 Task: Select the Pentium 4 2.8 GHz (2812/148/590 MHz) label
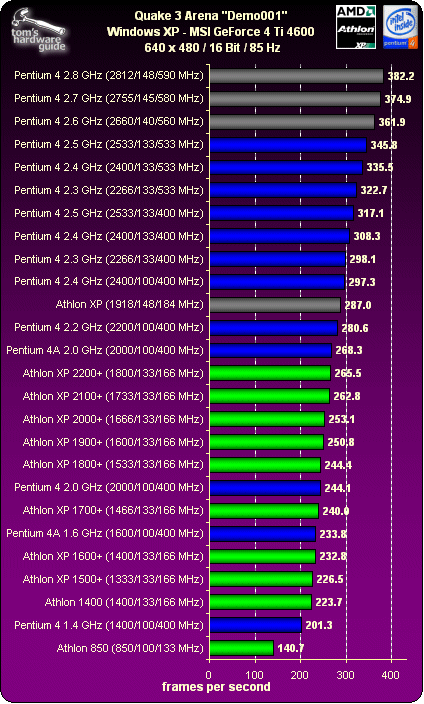click(109, 75)
